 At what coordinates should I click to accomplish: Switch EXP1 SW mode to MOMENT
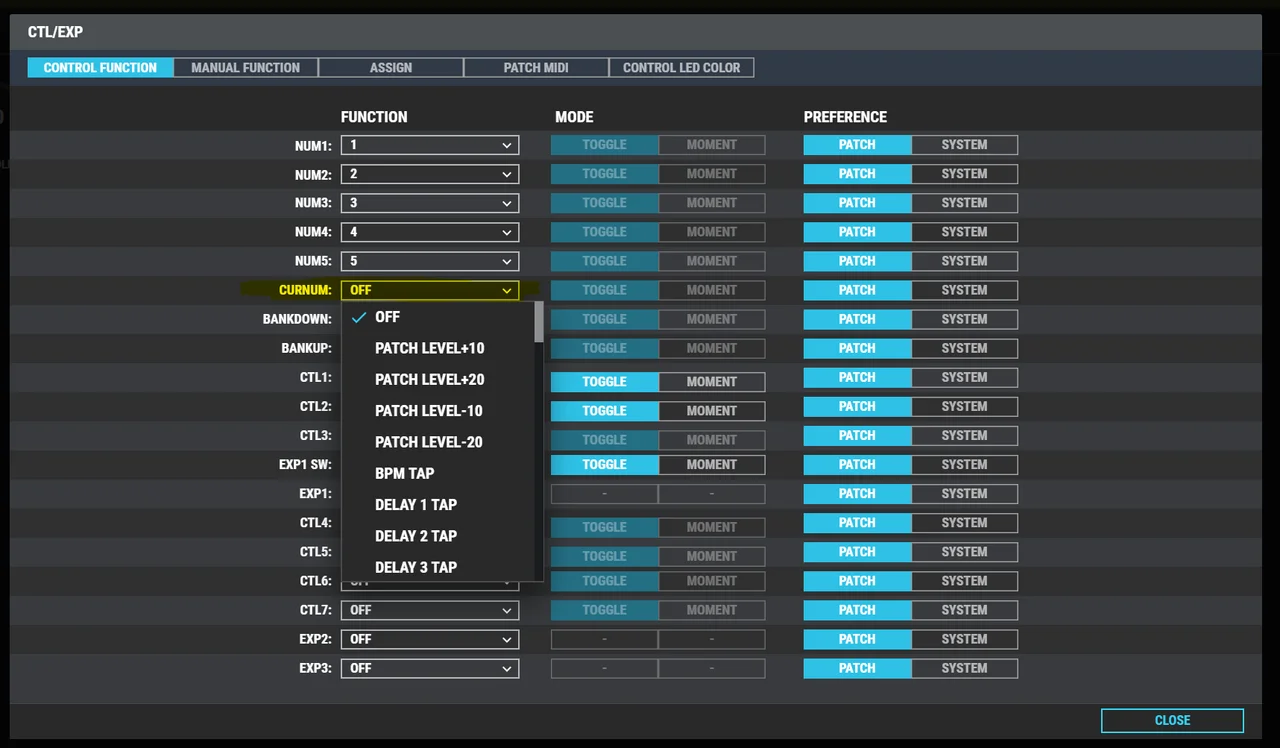711,465
